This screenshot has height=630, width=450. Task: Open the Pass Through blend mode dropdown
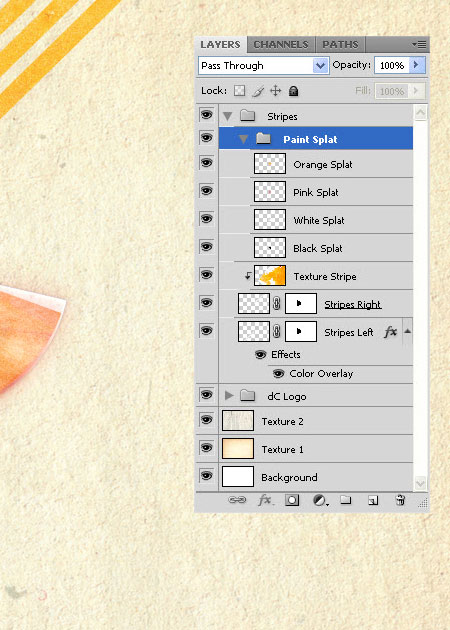(x=264, y=65)
